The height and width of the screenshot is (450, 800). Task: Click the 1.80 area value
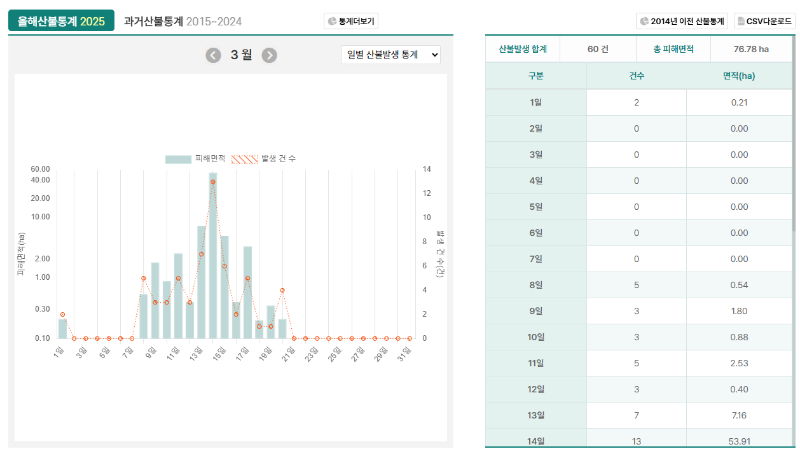[x=739, y=311]
